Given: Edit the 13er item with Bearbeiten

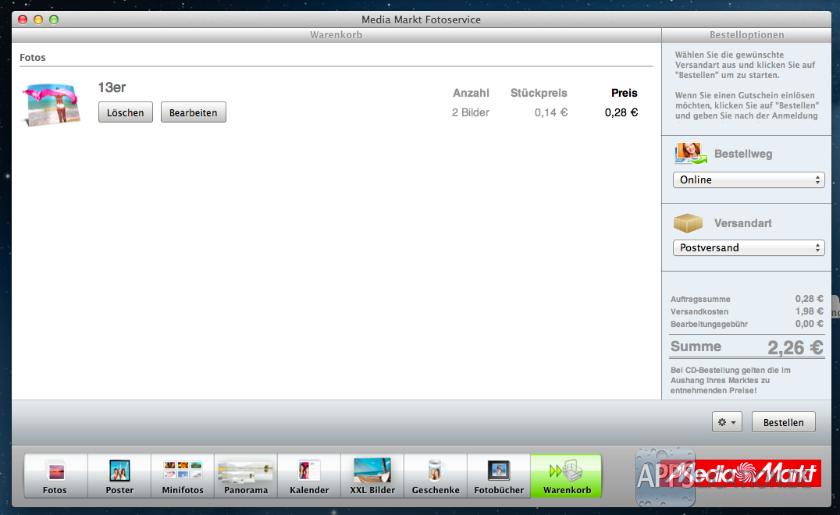Looking at the screenshot, I should point(193,113).
